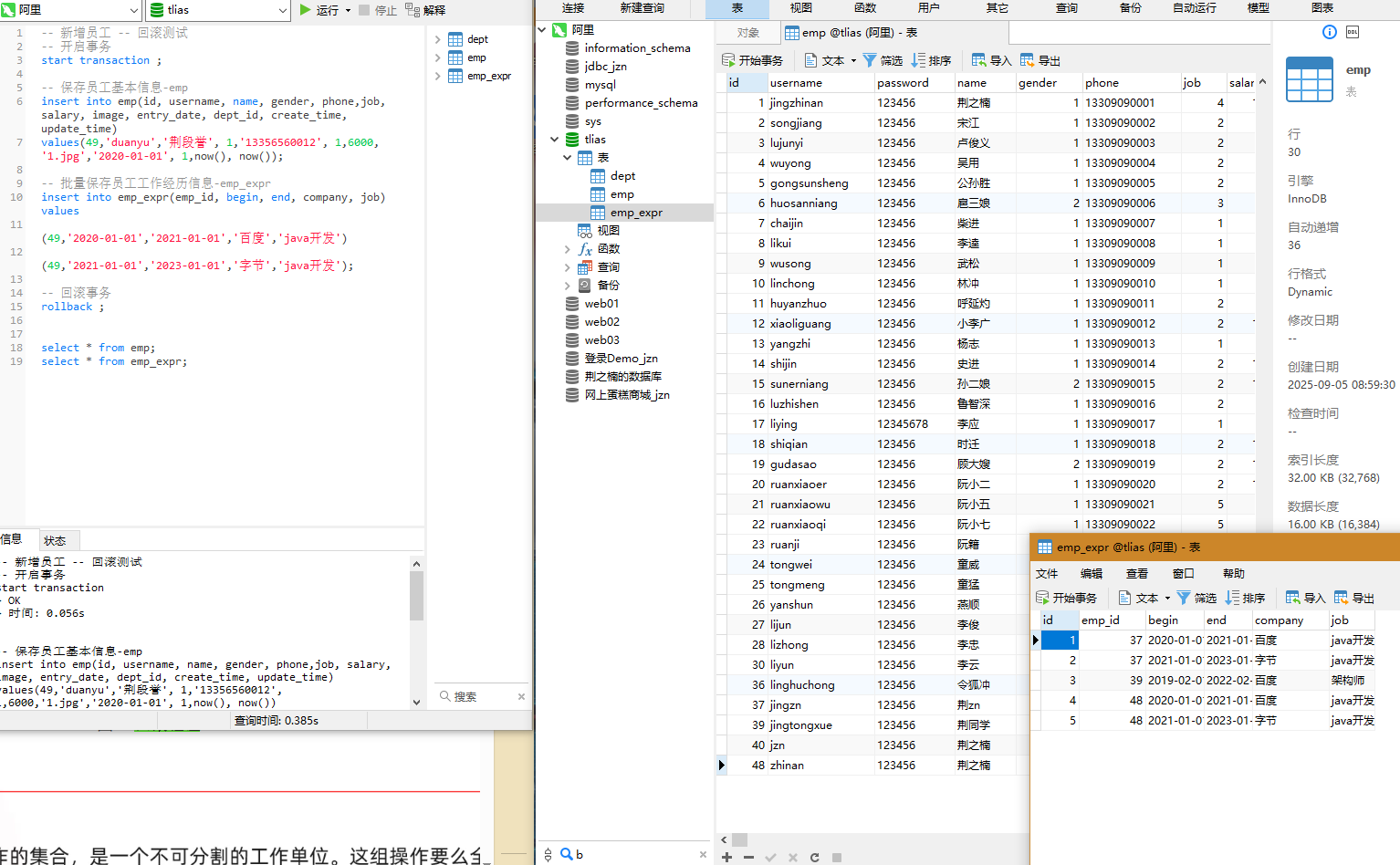Viewport: 1400px width, 865px height.
Task: Click the username column header
Action: point(820,83)
